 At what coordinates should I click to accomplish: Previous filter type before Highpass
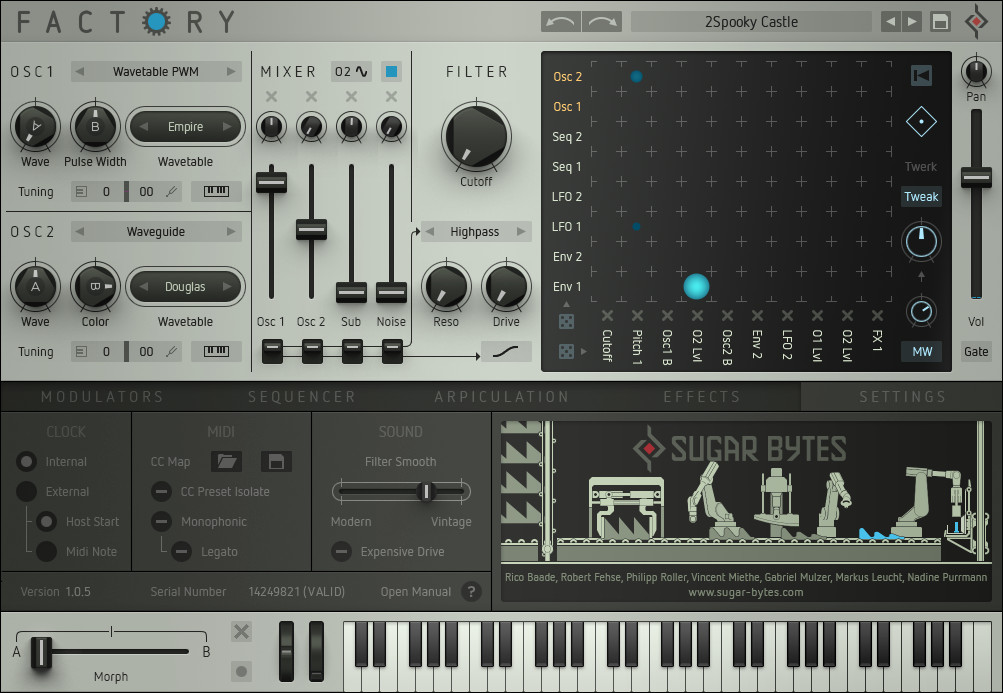coord(430,232)
